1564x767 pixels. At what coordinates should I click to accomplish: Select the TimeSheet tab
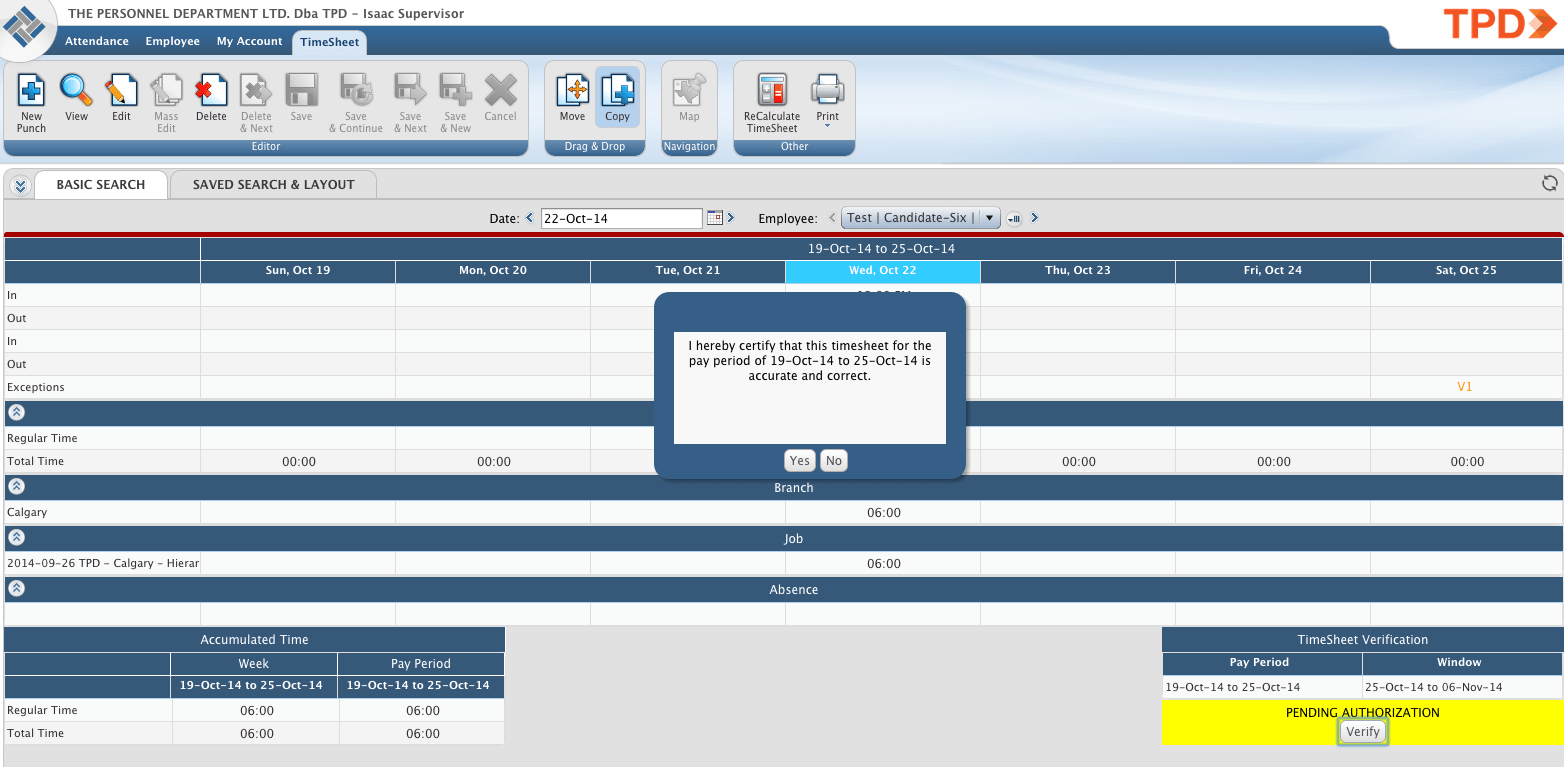(330, 42)
